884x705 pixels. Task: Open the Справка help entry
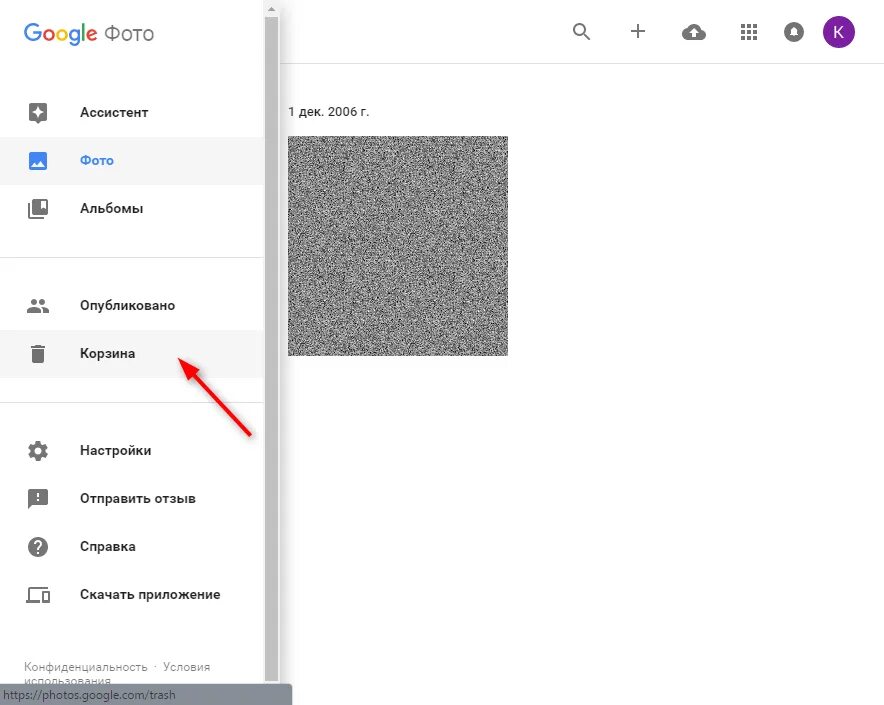click(x=132, y=547)
